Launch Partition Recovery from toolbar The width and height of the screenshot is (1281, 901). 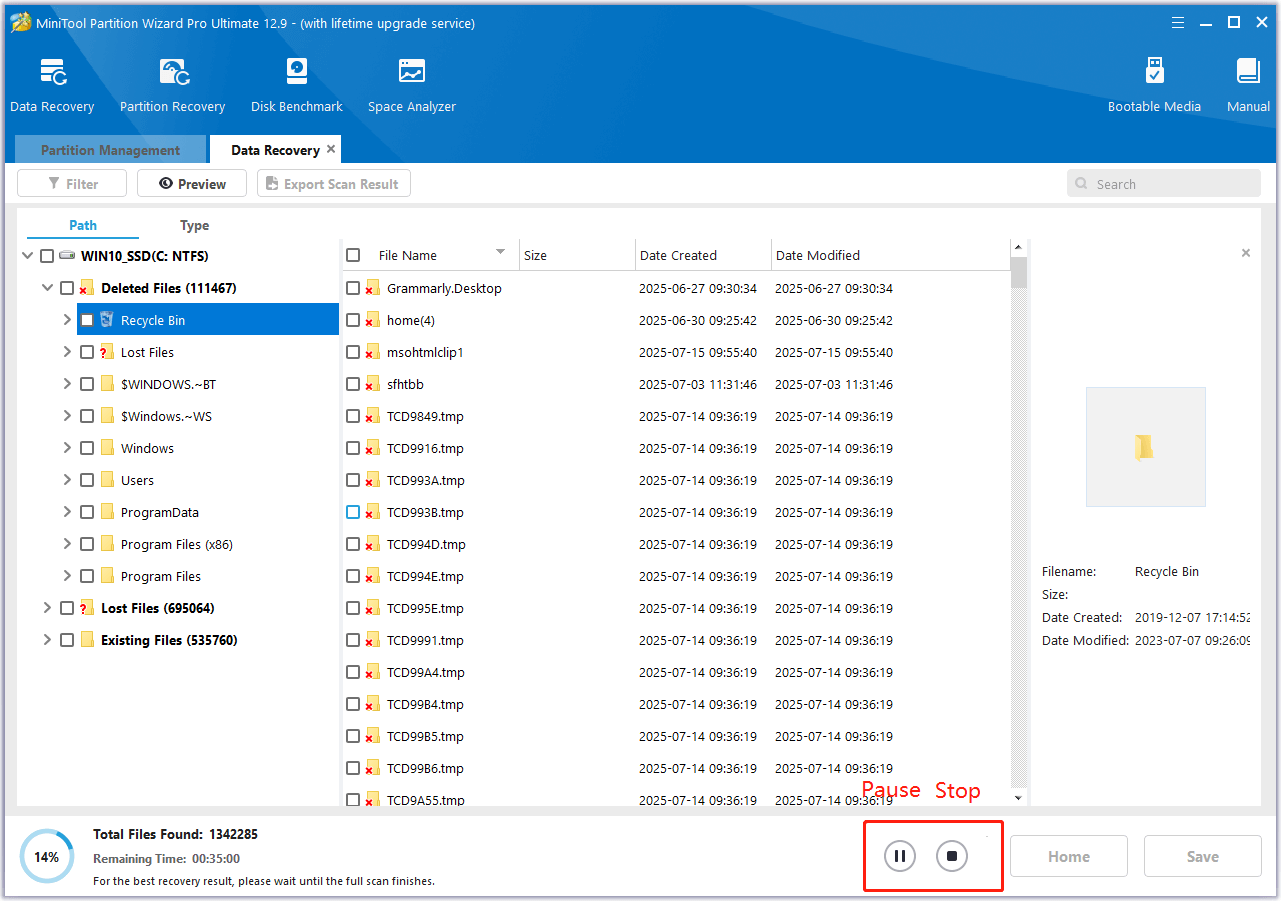tap(174, 73)
